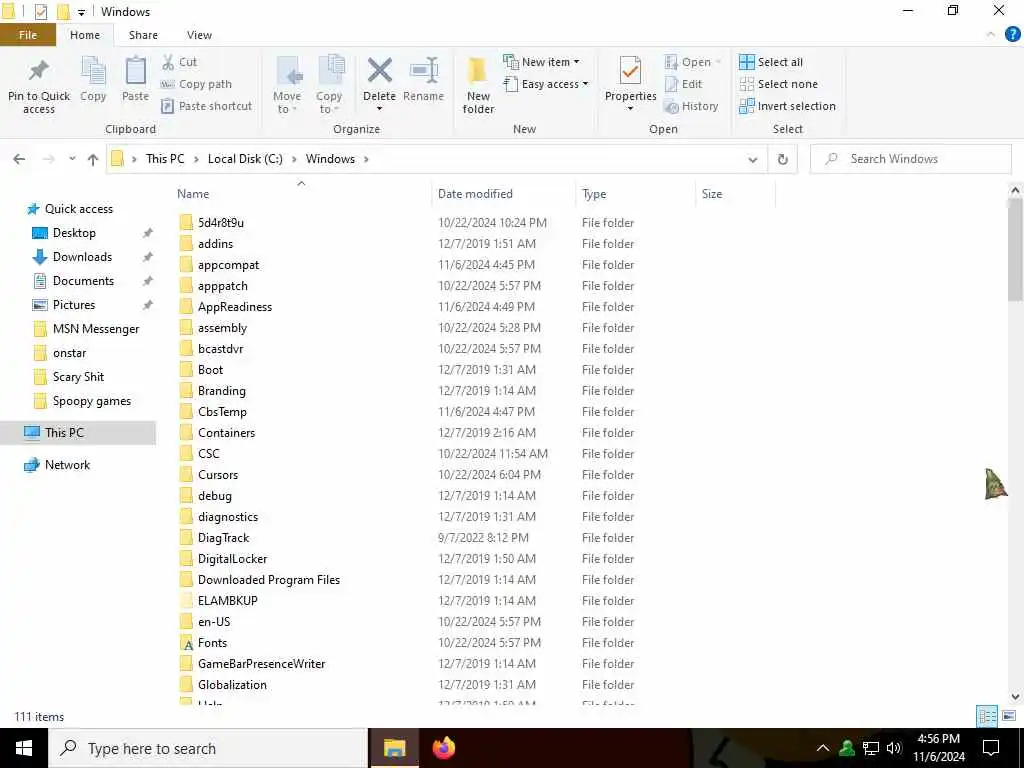Screen dimensions: 1024x768
Task: Click Select none
Action: [778, 84]
